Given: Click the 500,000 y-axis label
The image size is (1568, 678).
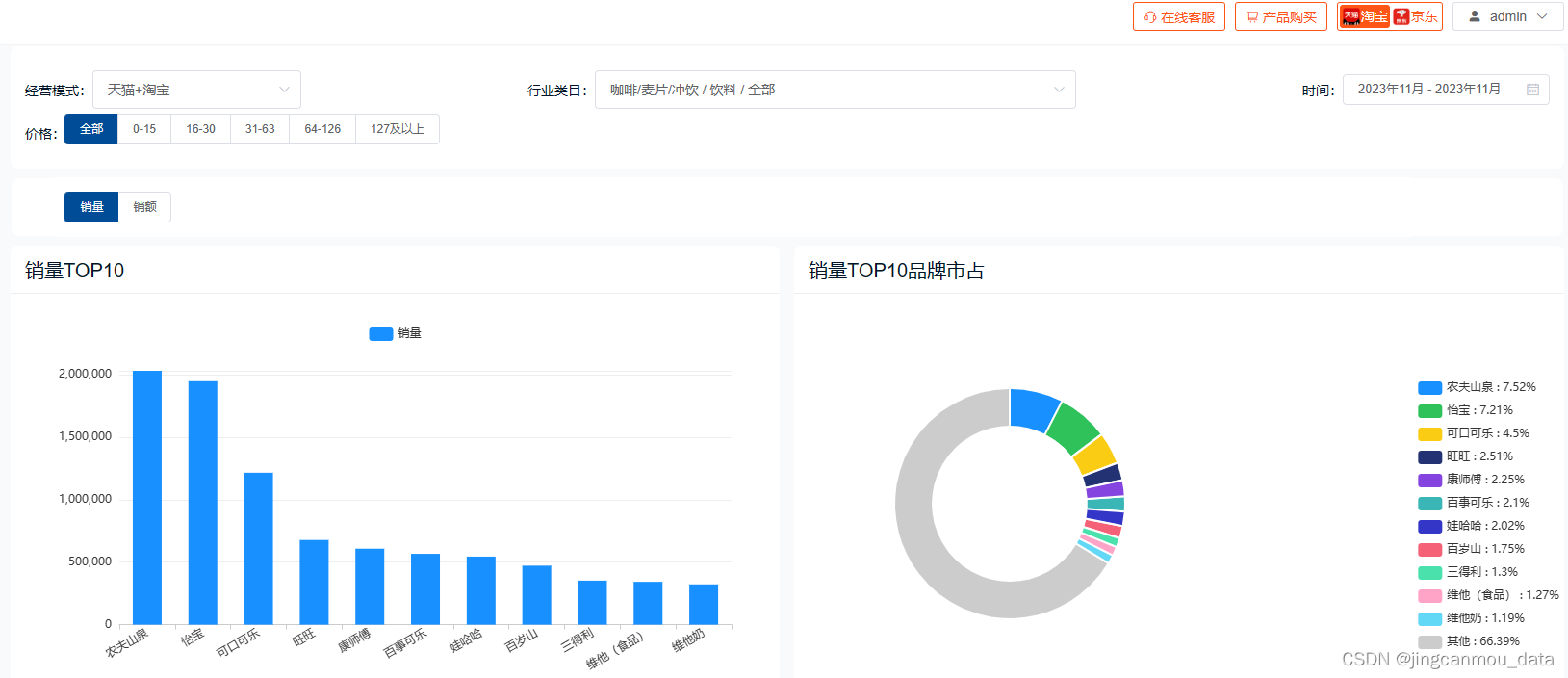Looking at the screenshot, I should pyautogui.click(x=90, y=561).
